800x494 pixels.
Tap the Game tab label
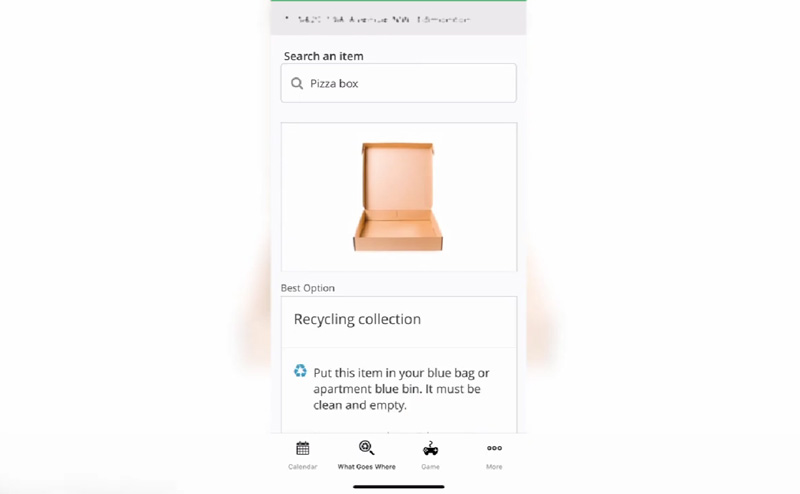click(430, 466)
